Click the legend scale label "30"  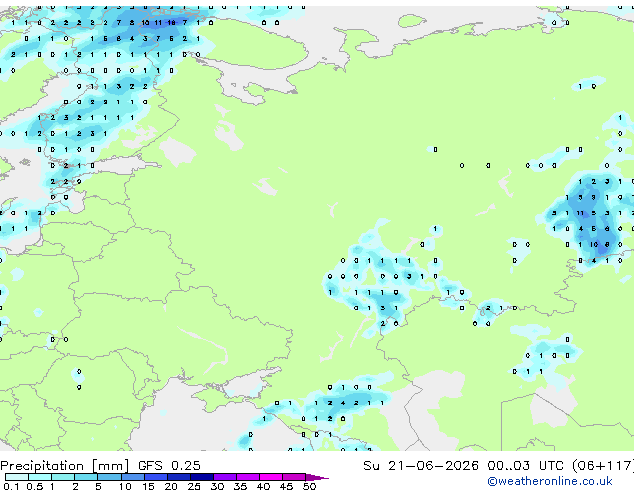coord(217,486)
